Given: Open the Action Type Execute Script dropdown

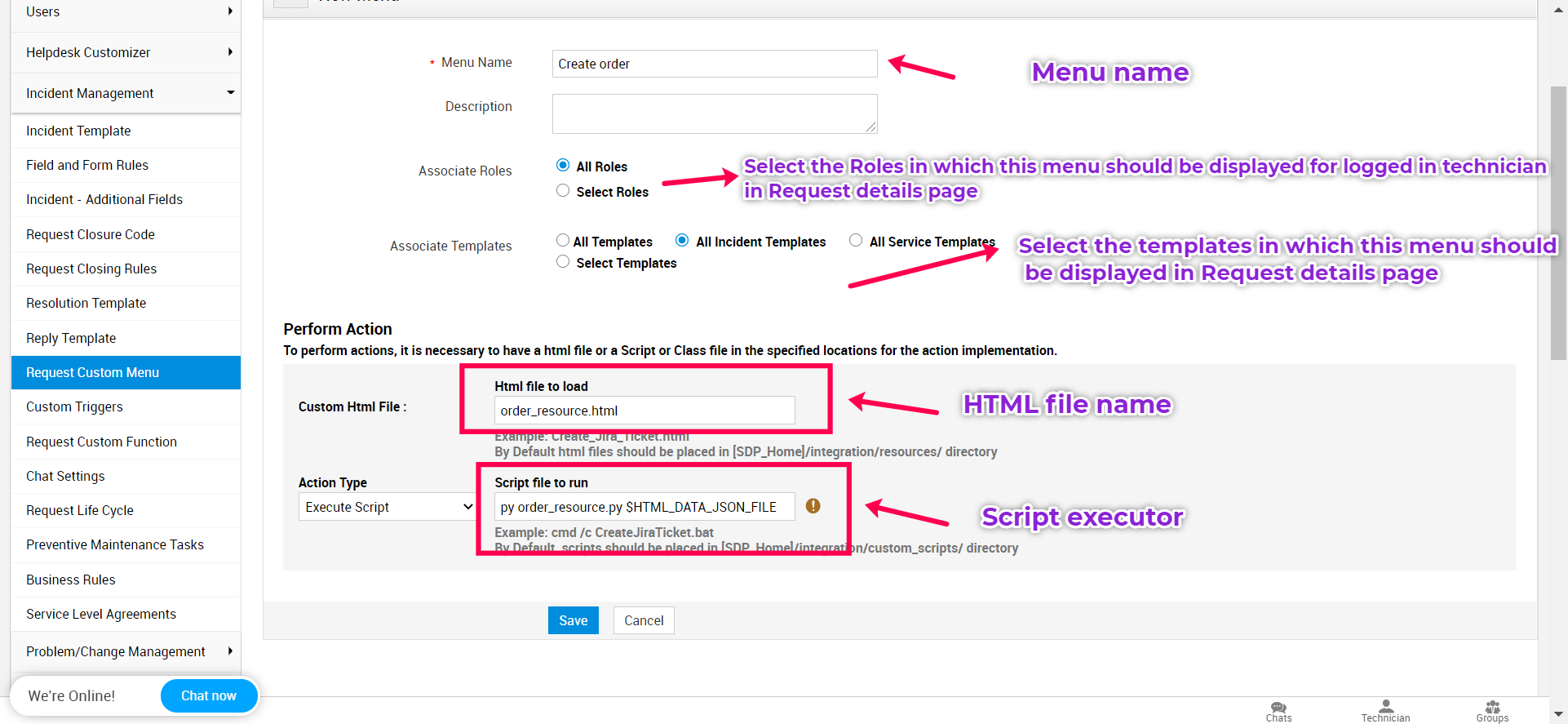Looking at the screenshot, I should [388, 507].
